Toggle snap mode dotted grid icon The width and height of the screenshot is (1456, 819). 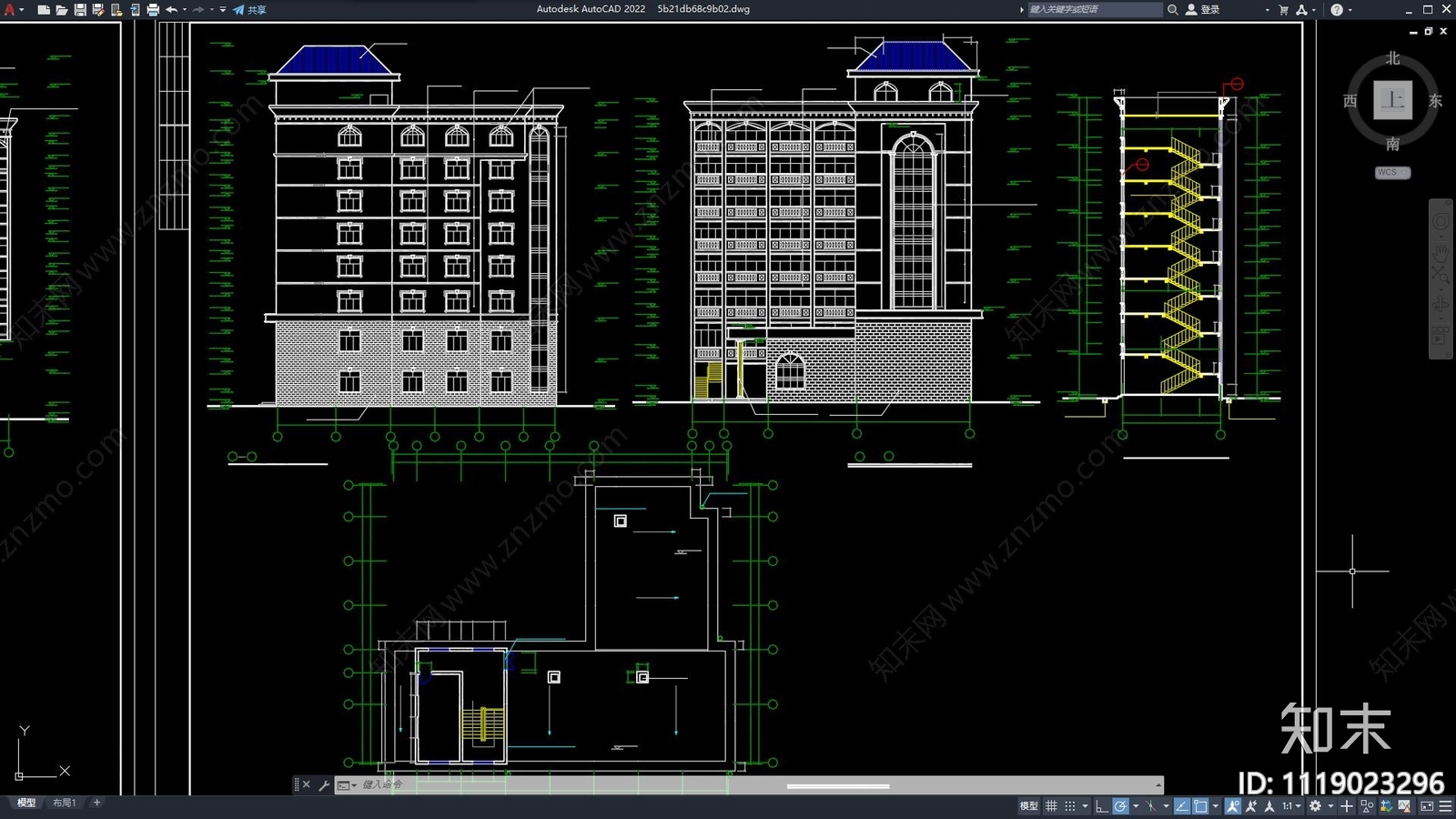[1070, 805]
